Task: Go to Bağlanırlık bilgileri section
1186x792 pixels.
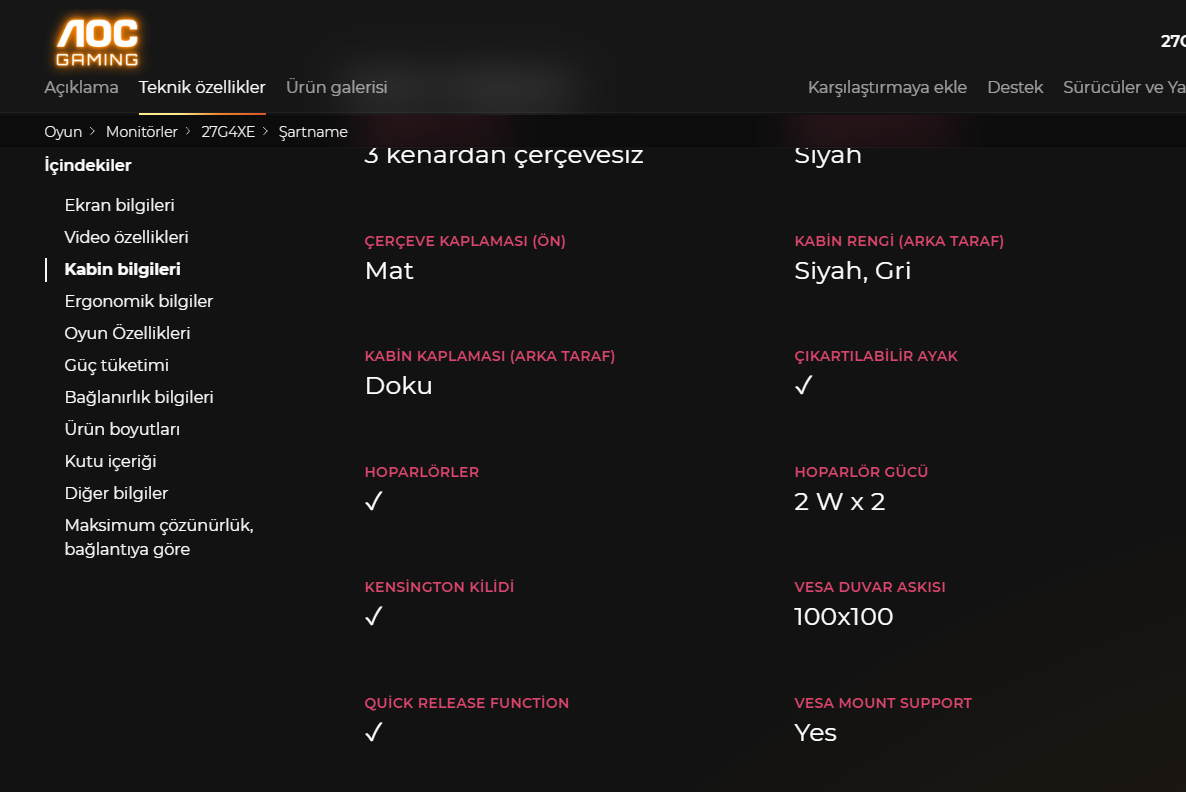Action: click(139, 397)
